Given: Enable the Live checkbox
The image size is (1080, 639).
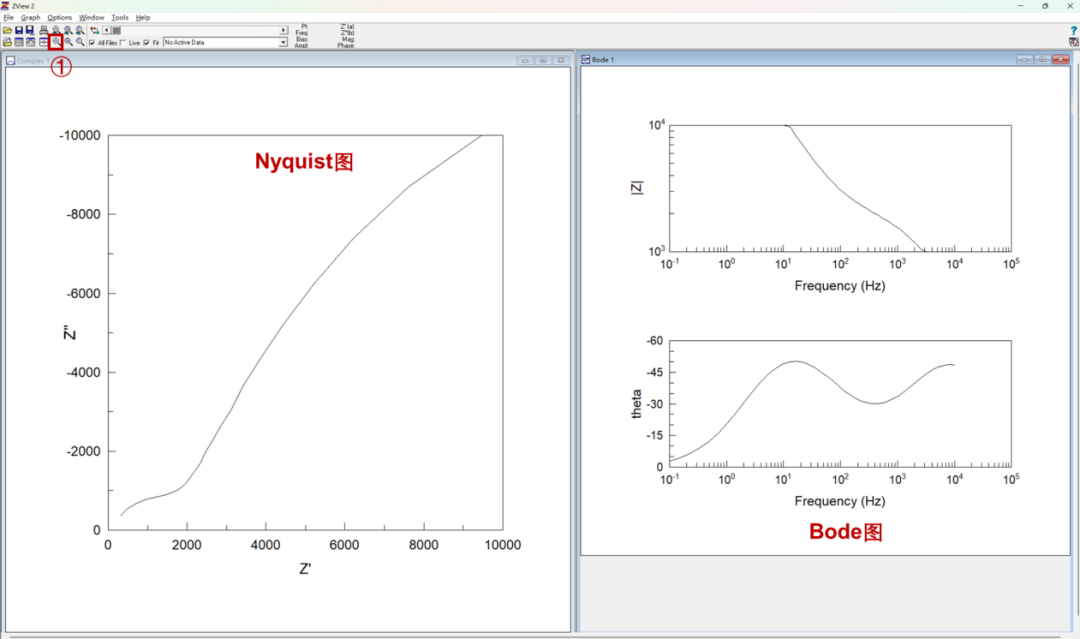Looking at the screenshot, I should point(123,43).
